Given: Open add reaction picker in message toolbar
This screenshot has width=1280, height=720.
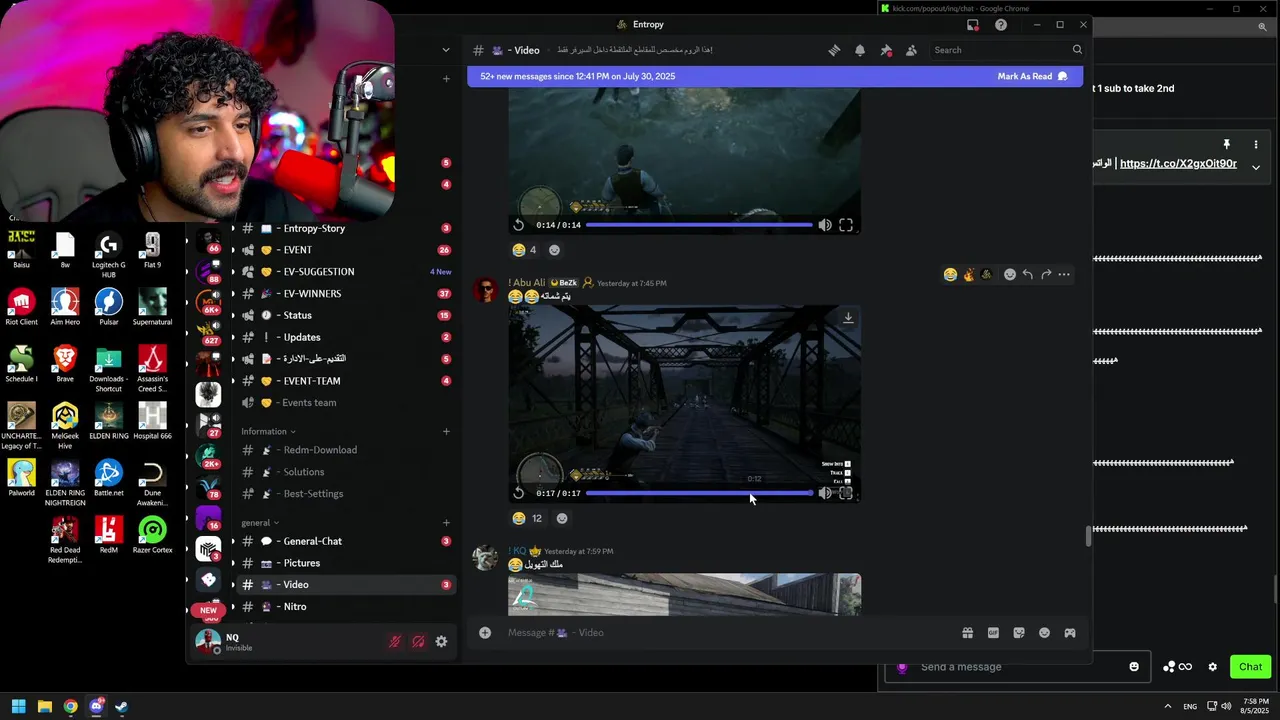Looking at the screenshot, I should click(x=1010, y=275).
